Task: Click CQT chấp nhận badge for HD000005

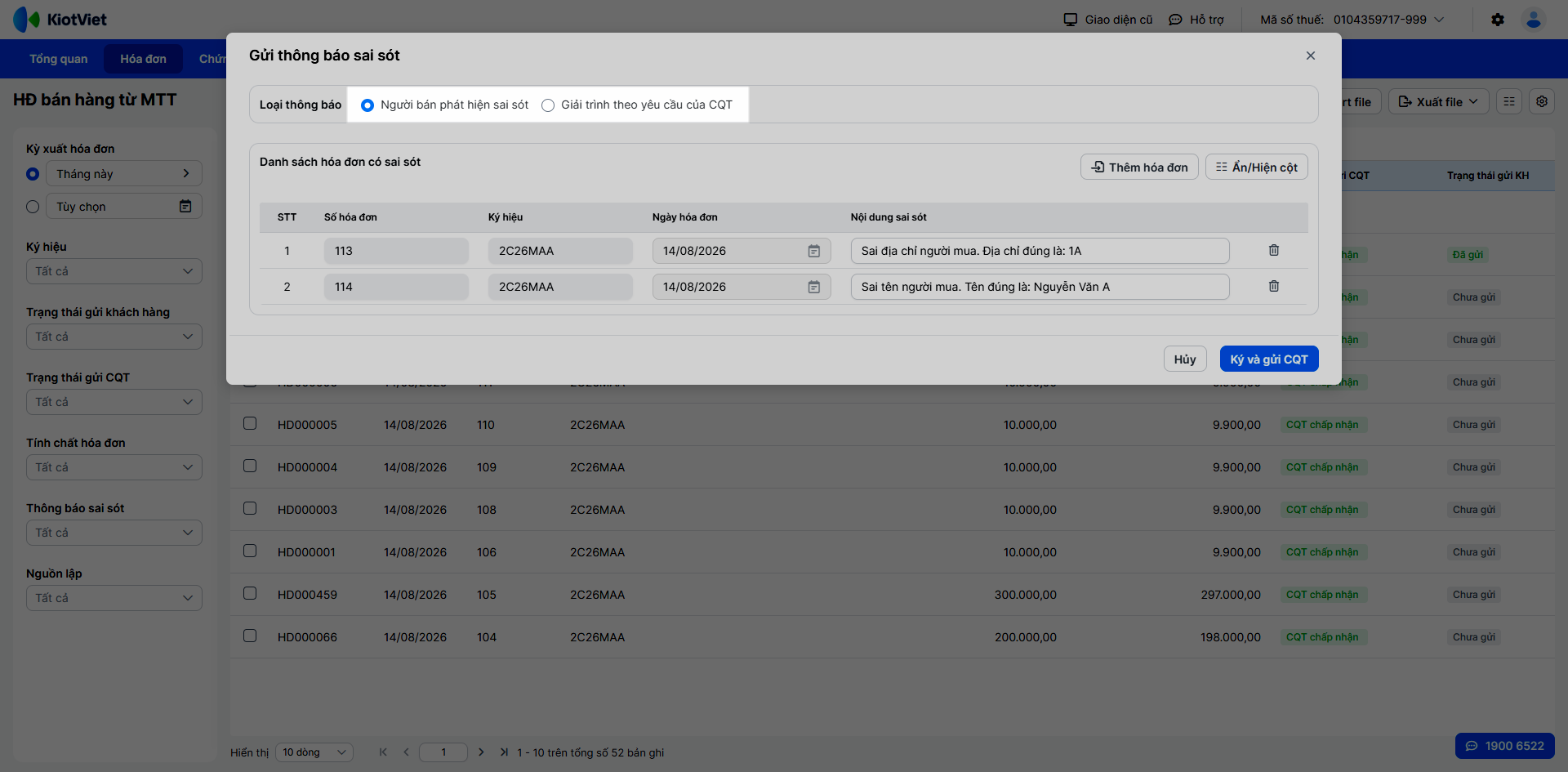Action: pyautogui.click(x=1322, y=425)
